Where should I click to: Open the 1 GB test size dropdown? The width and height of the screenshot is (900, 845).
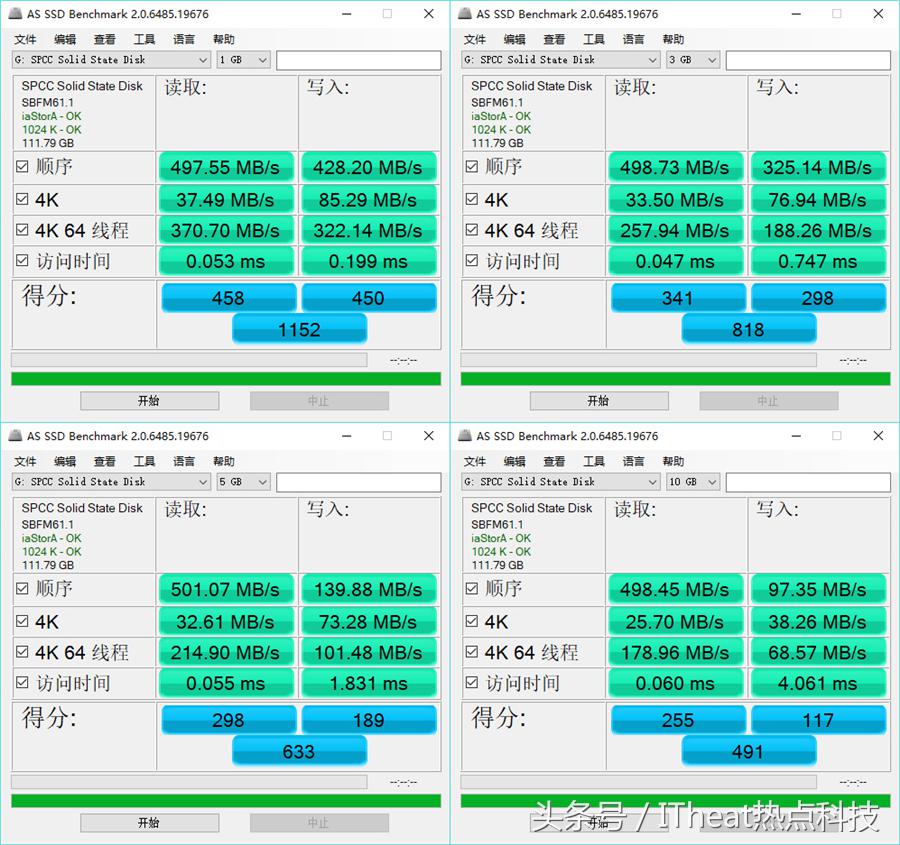(243, 60)
